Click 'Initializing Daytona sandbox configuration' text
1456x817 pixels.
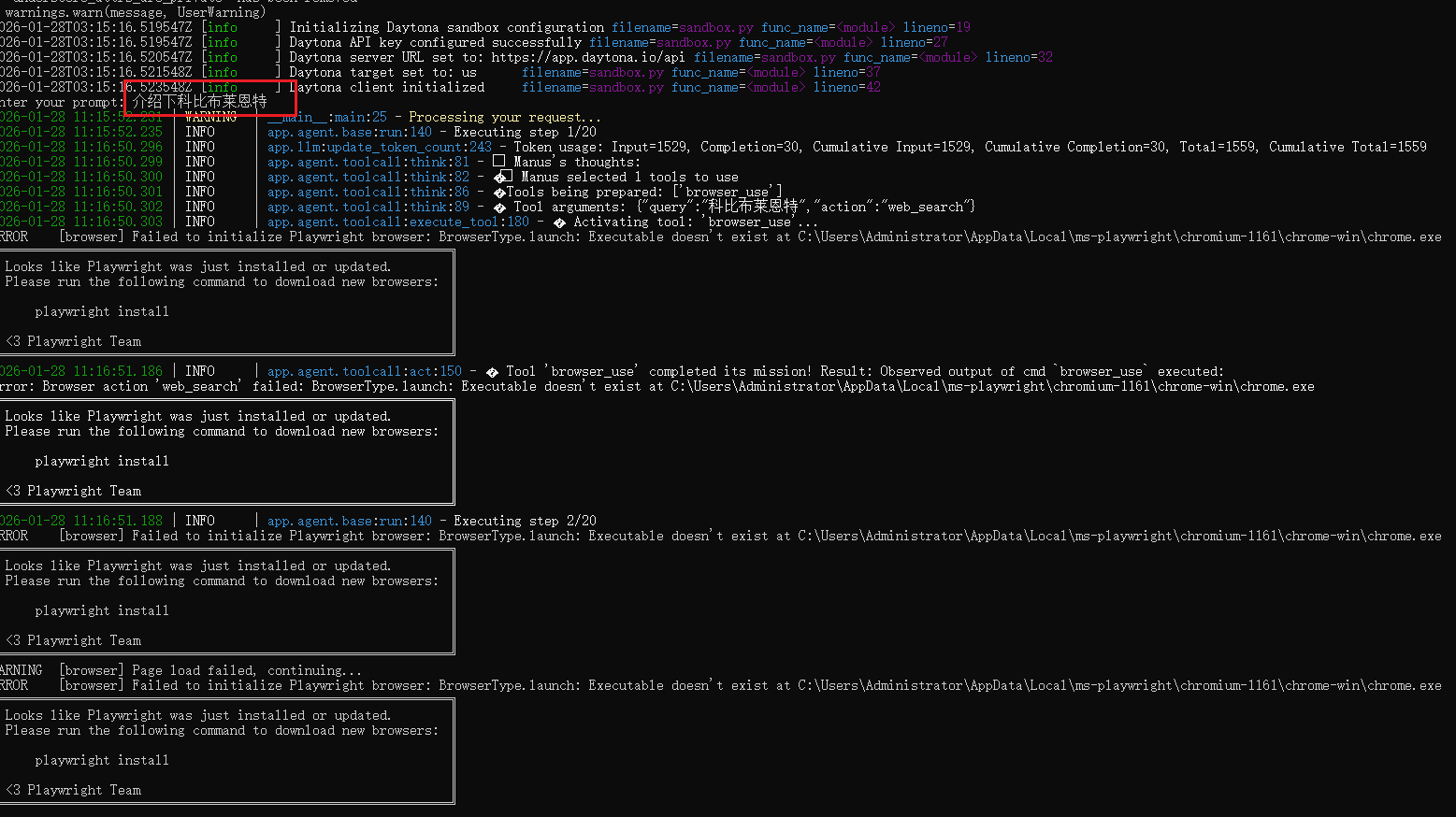[x=447, y=27]
